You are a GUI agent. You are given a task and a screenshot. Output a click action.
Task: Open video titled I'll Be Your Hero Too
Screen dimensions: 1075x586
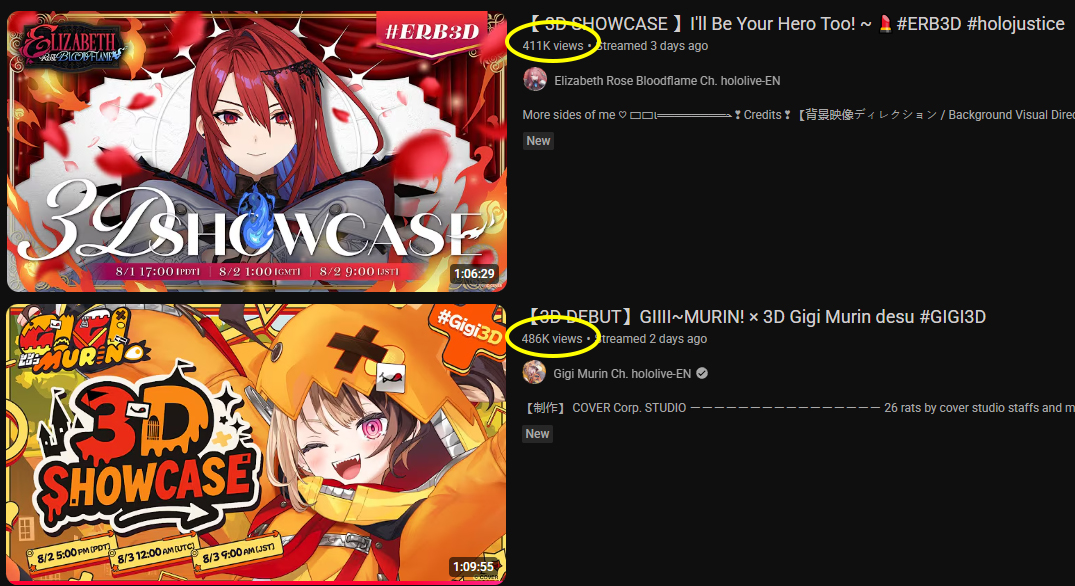pos(796,24)
